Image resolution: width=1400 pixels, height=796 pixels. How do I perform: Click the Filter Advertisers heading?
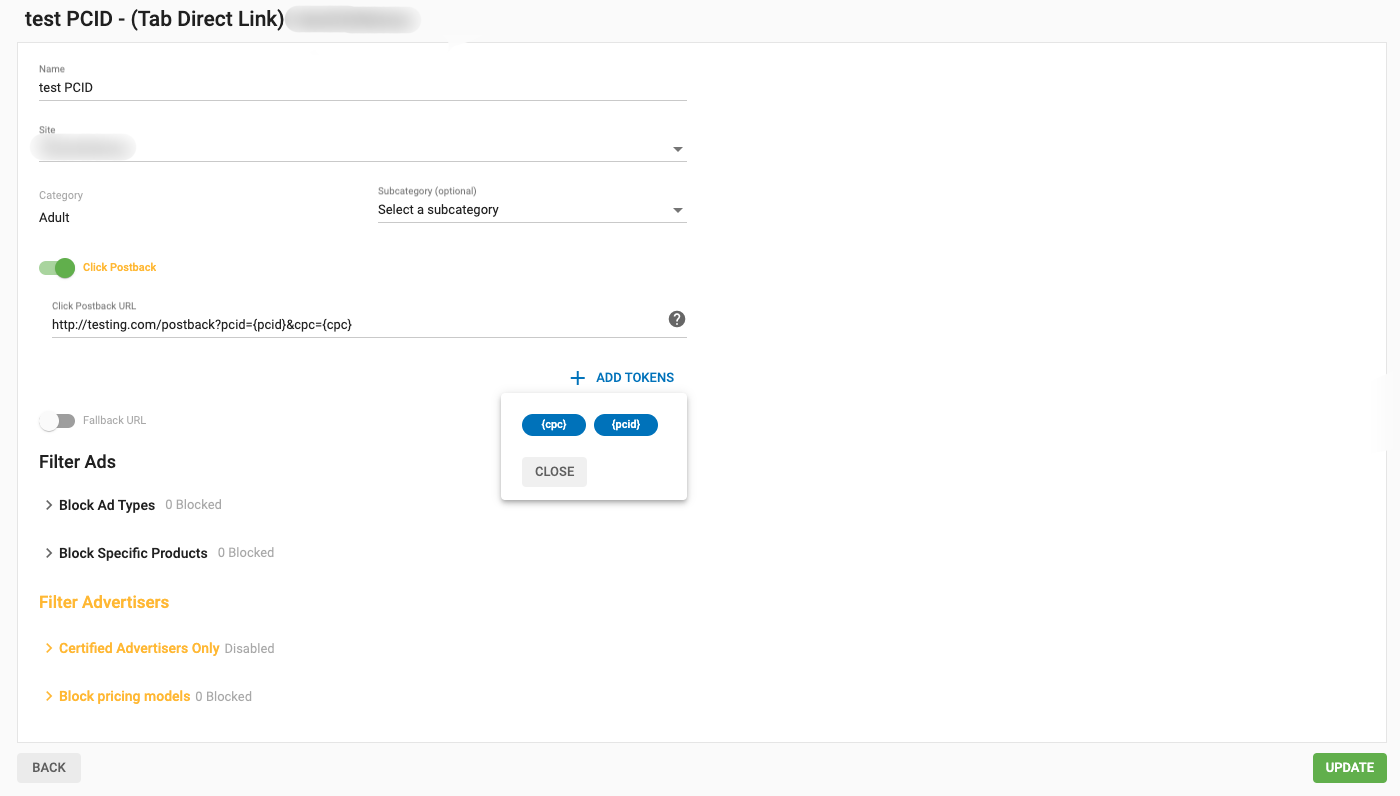[x=104, y=602]
